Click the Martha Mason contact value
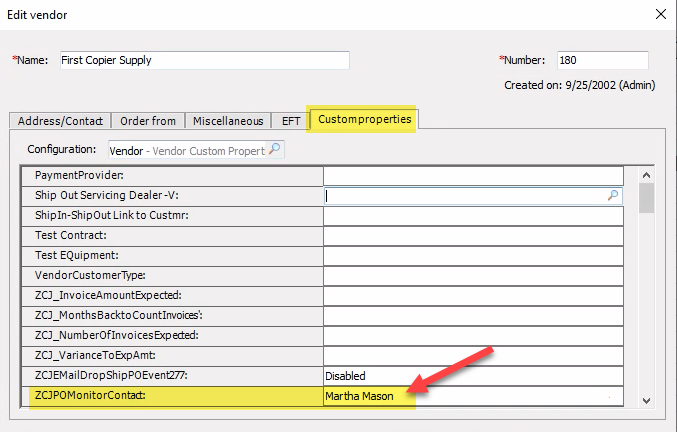The width and height of the screenshot is (677, 432). pos(473,396)
